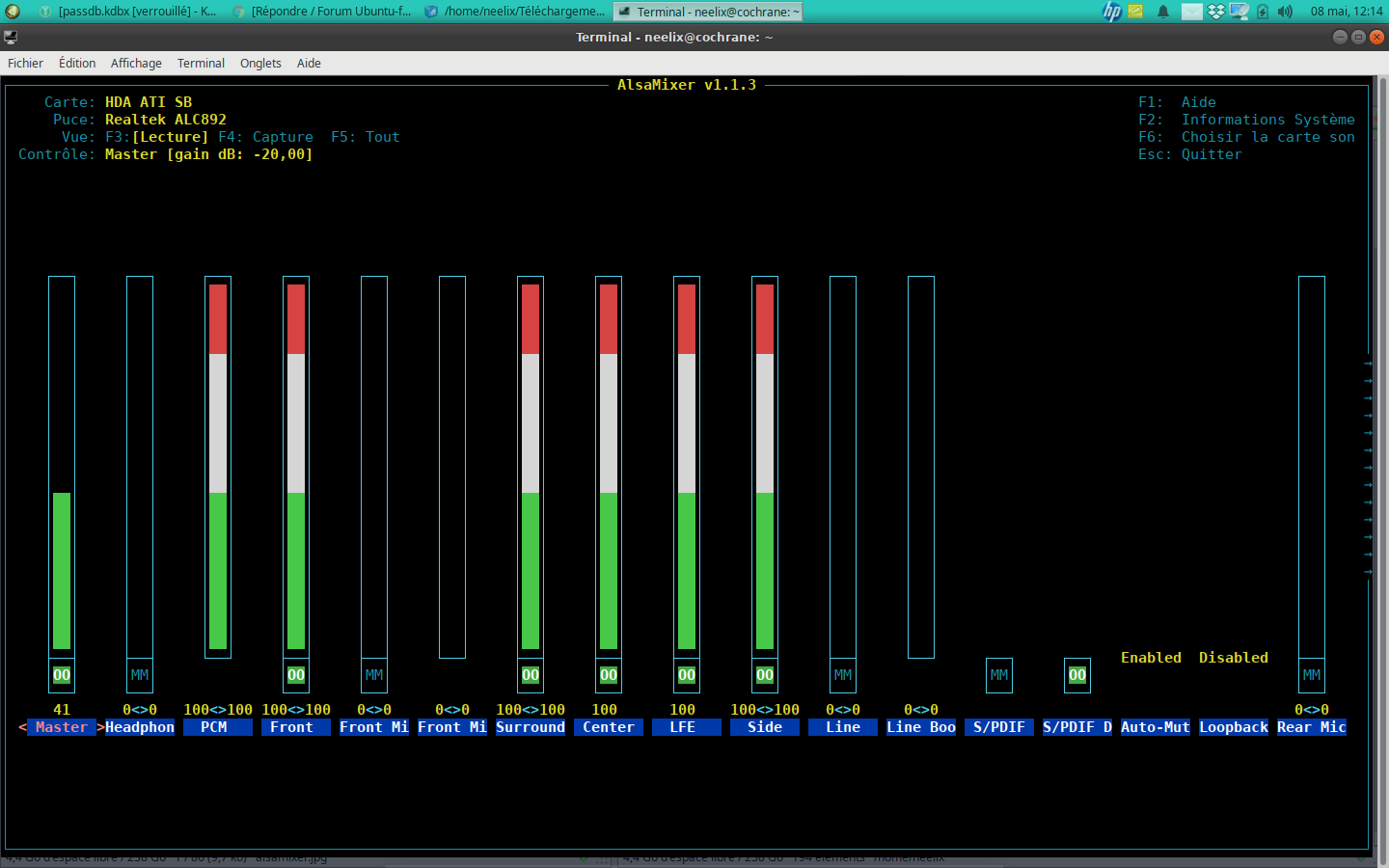Open the Dropbox tray icon
This screenshot has width=1389, height=868.
point(1215,12)
